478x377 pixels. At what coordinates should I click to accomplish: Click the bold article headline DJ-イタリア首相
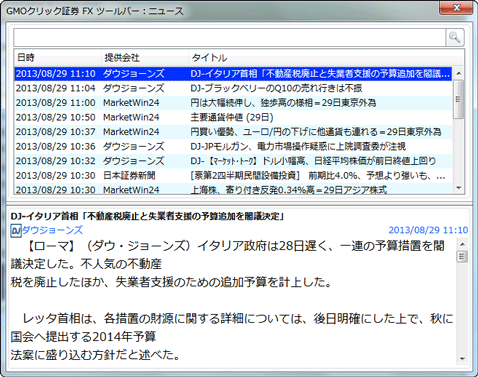pyautogui.click(x=147, y=216)
